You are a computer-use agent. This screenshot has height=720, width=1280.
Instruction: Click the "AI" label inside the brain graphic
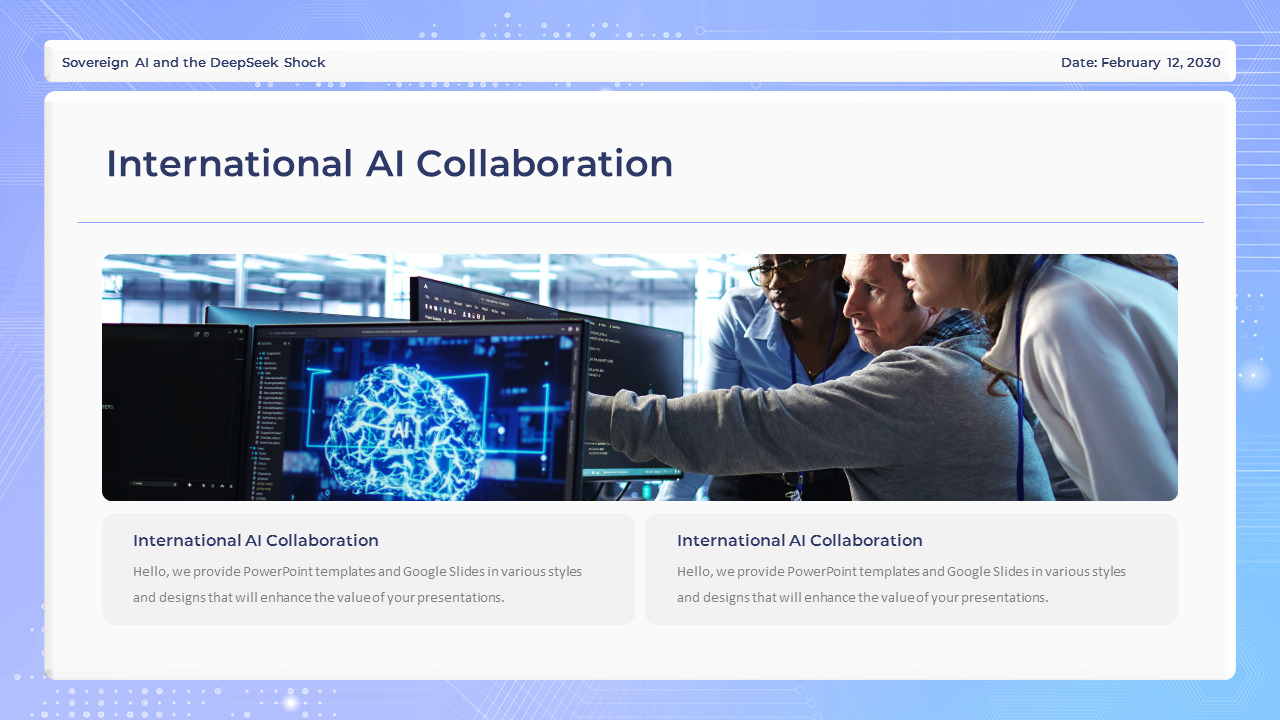pos(402,429)
